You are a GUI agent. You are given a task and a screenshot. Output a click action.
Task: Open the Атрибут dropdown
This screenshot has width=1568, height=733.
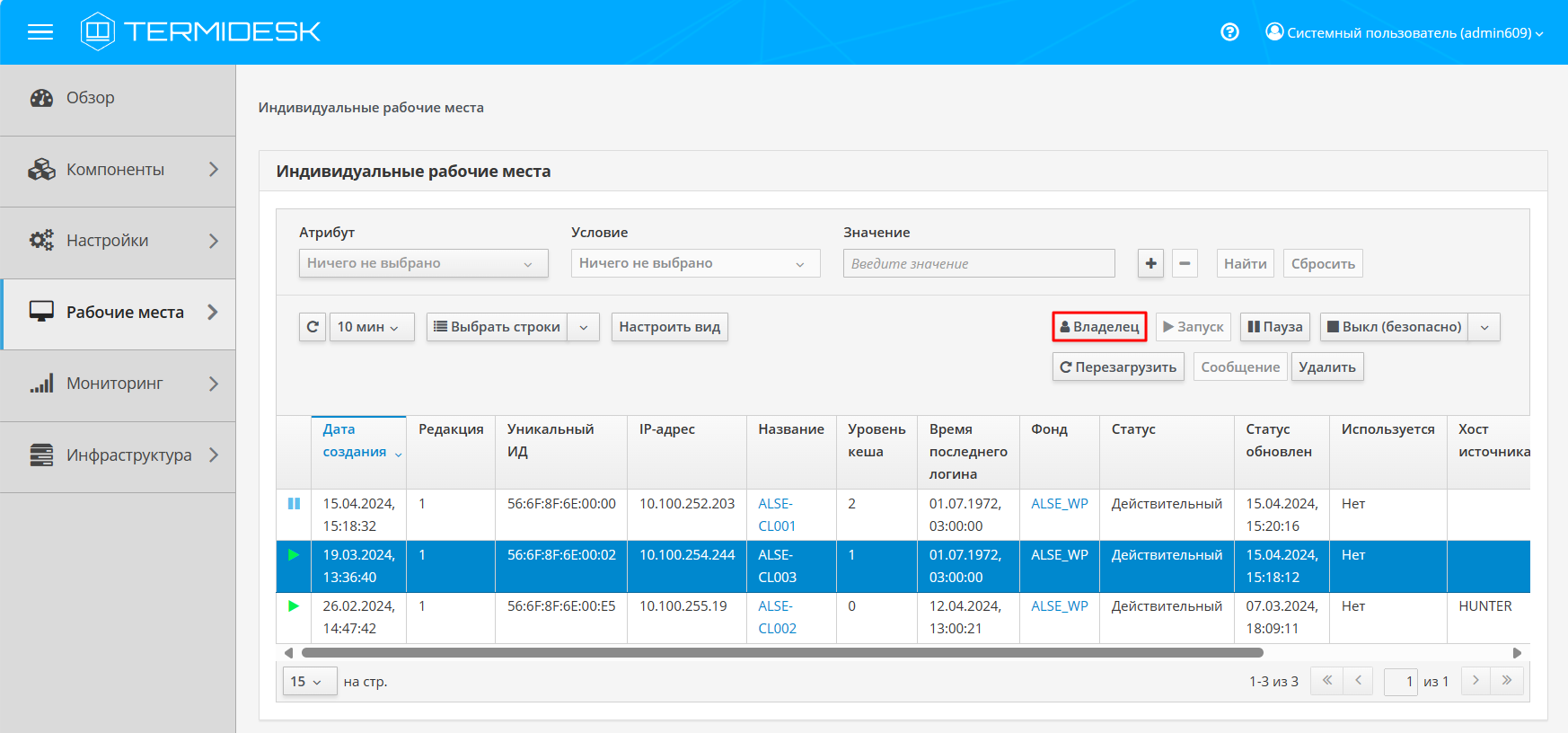[x=423, y=263]
